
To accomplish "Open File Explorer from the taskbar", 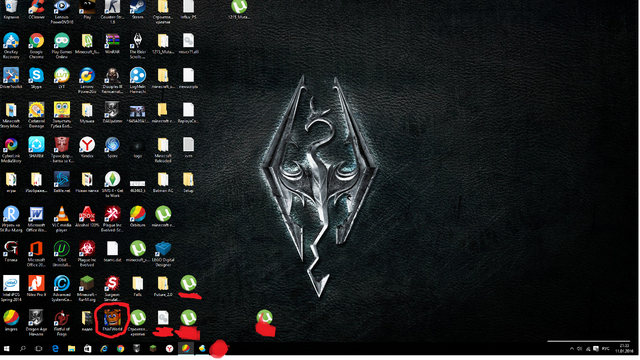I will tap(71, 349).
